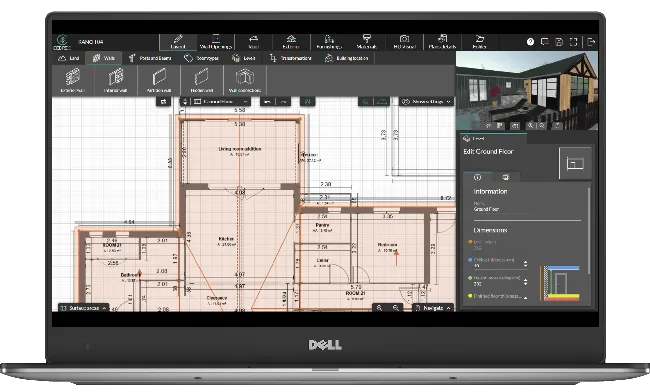The height and width of the screenshot is (392, 650).
Task: Open the comments chat icon
Action: click(545, 42)
